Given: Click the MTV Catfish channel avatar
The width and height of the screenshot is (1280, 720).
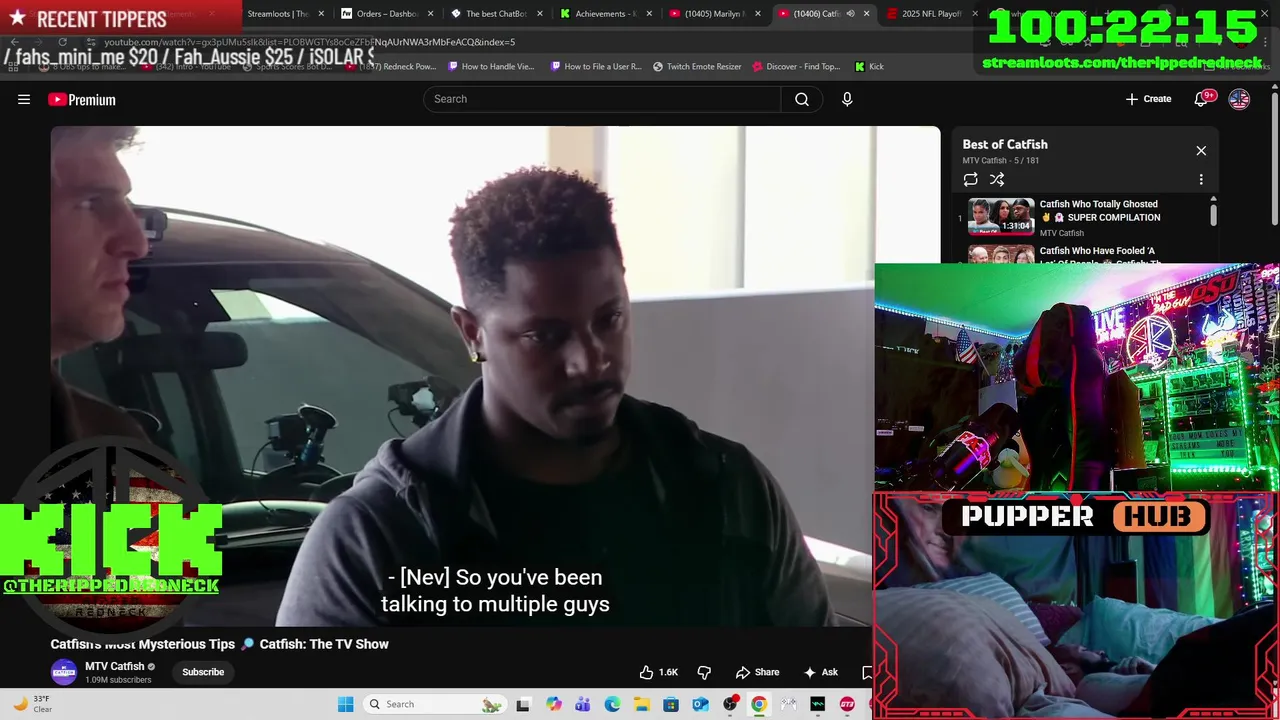Looking at the screenshot, I should [x=64, y=672].
